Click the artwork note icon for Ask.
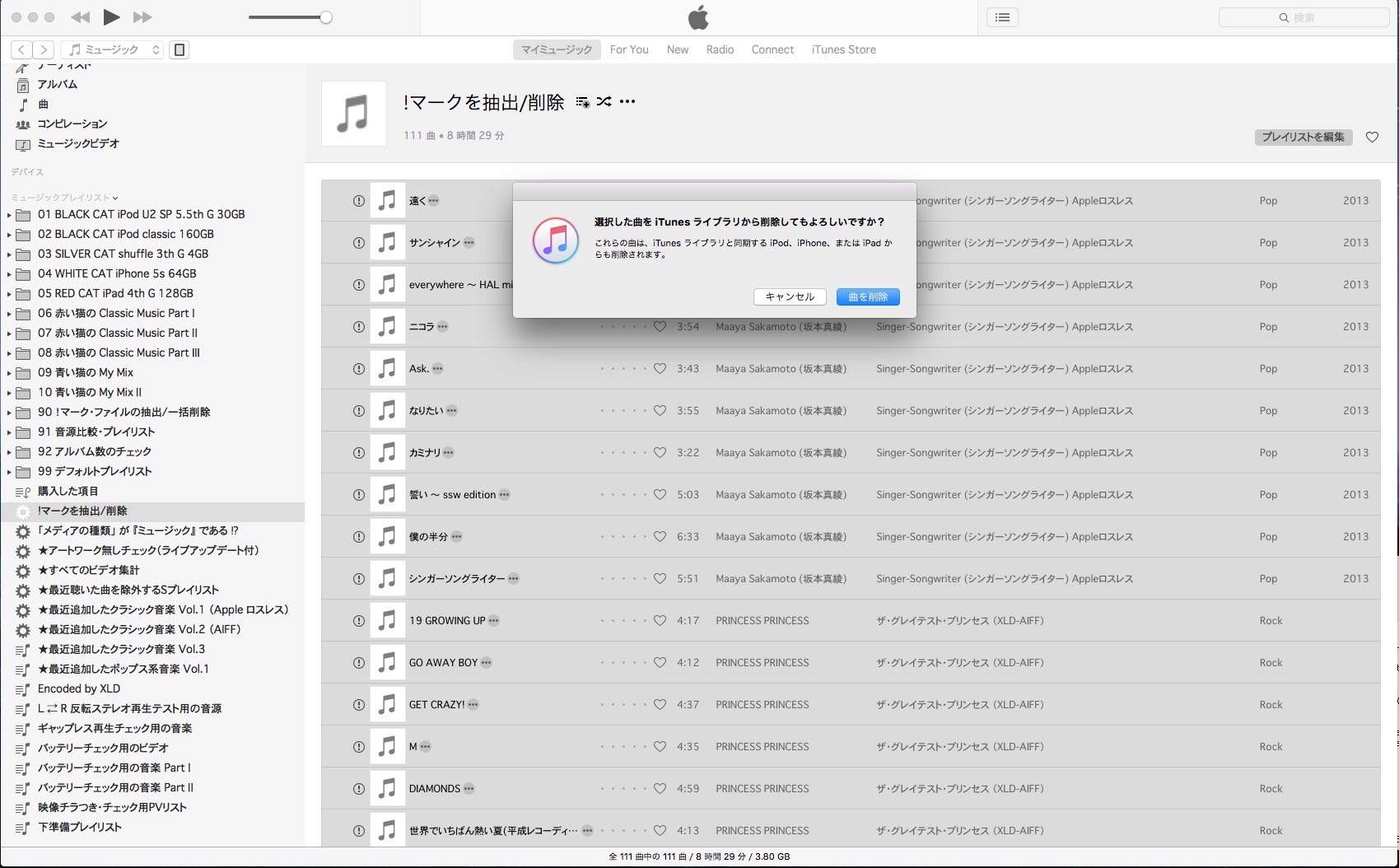 pos(387,369)
